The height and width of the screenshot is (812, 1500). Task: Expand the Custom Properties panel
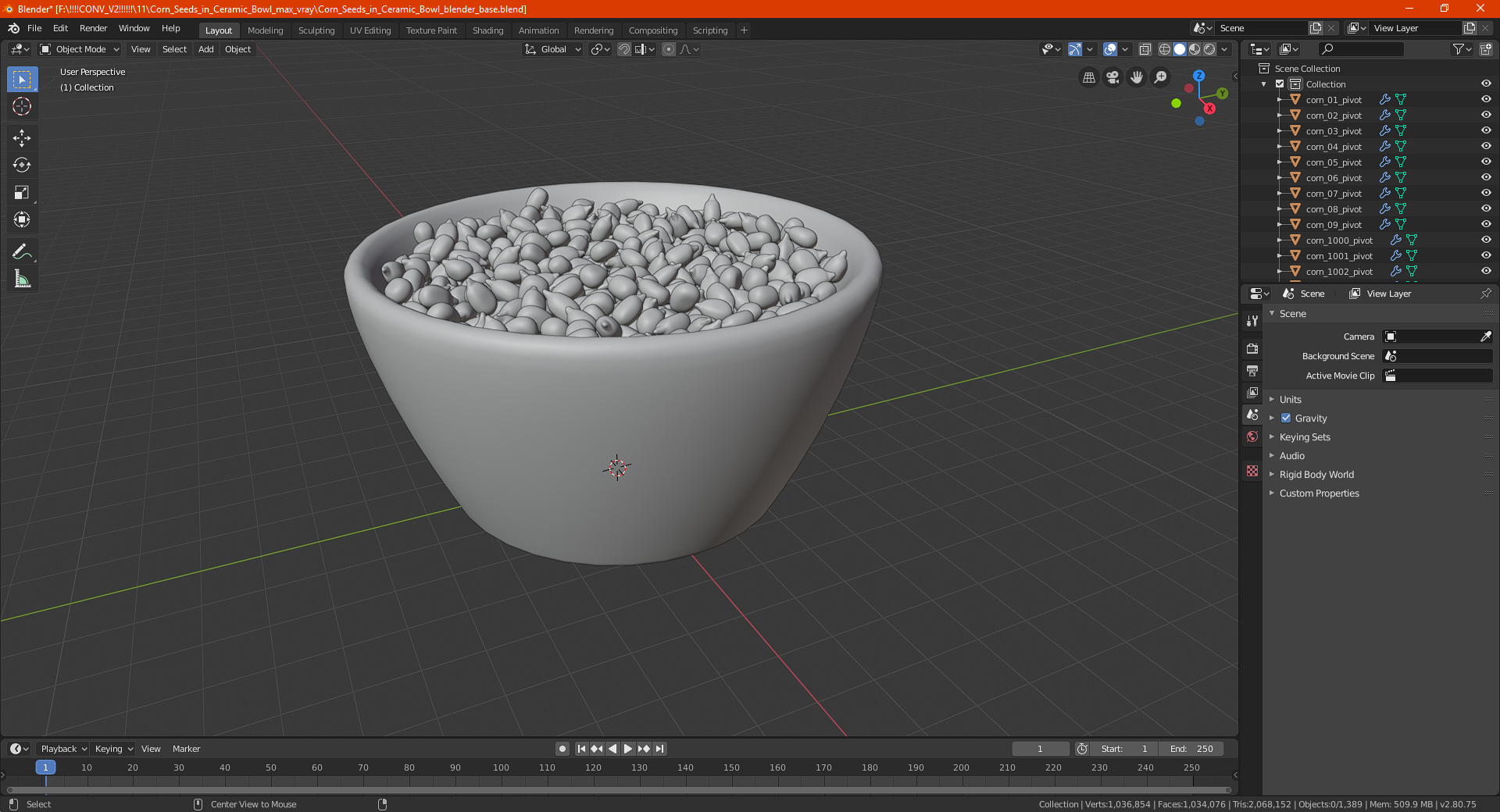pyautogui.click(x=1319, y=493)
